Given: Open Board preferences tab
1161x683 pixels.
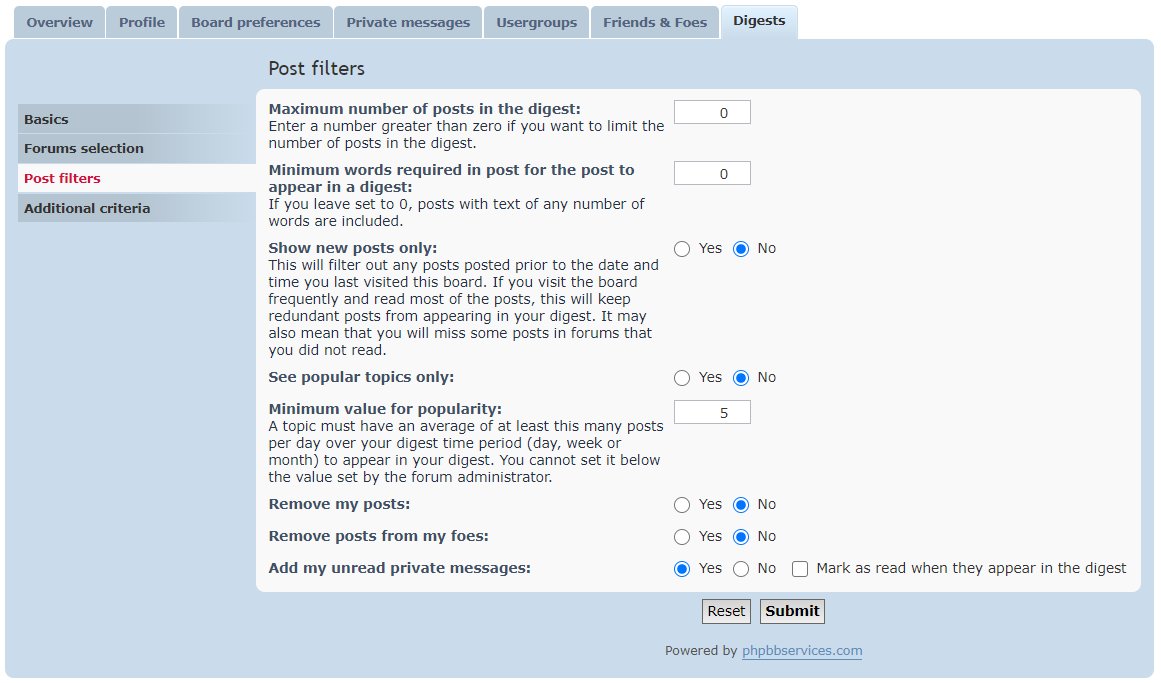Looking at the screenshot, I should click(255, 22).
